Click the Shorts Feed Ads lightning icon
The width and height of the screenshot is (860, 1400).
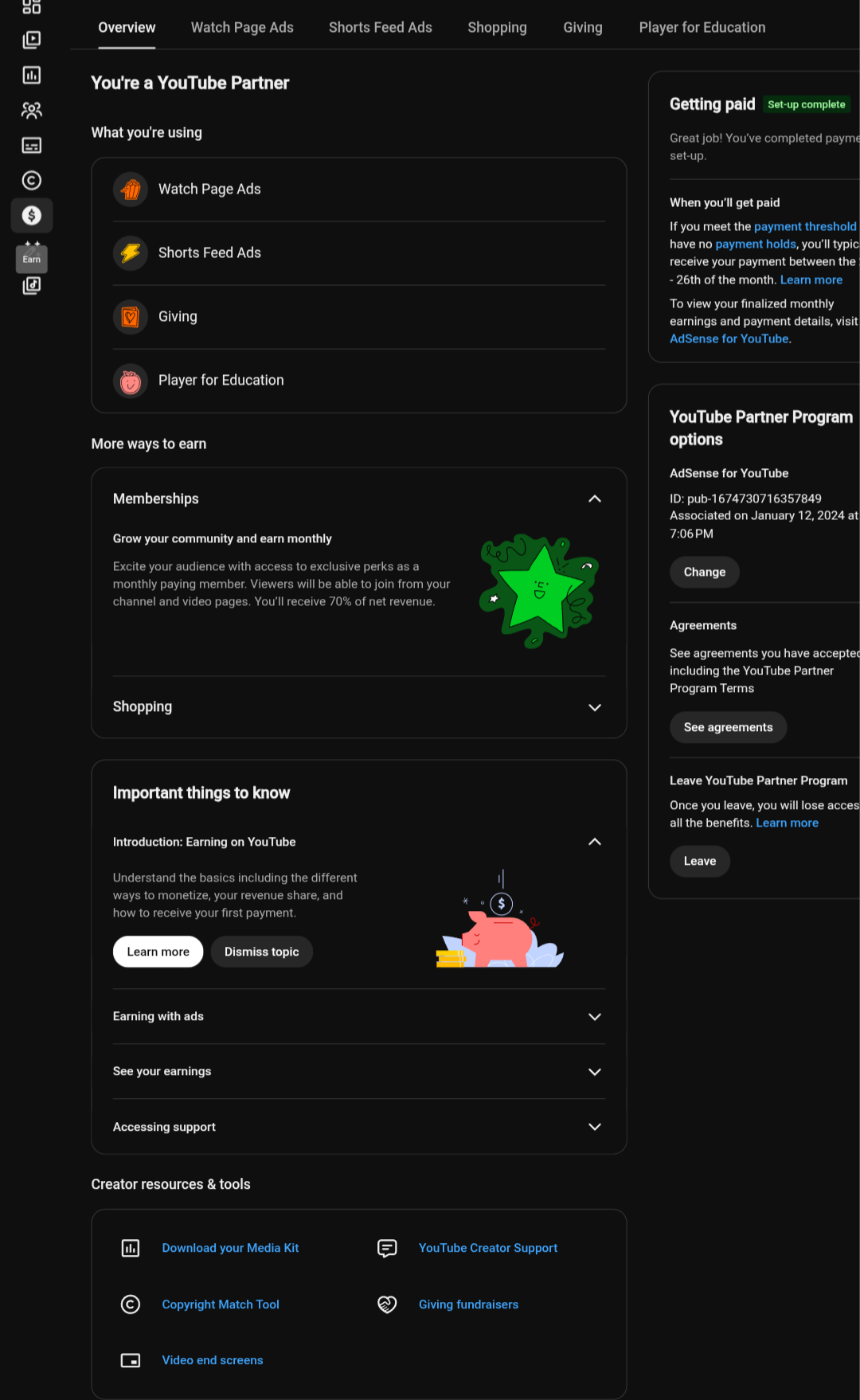tap(131, 253)
